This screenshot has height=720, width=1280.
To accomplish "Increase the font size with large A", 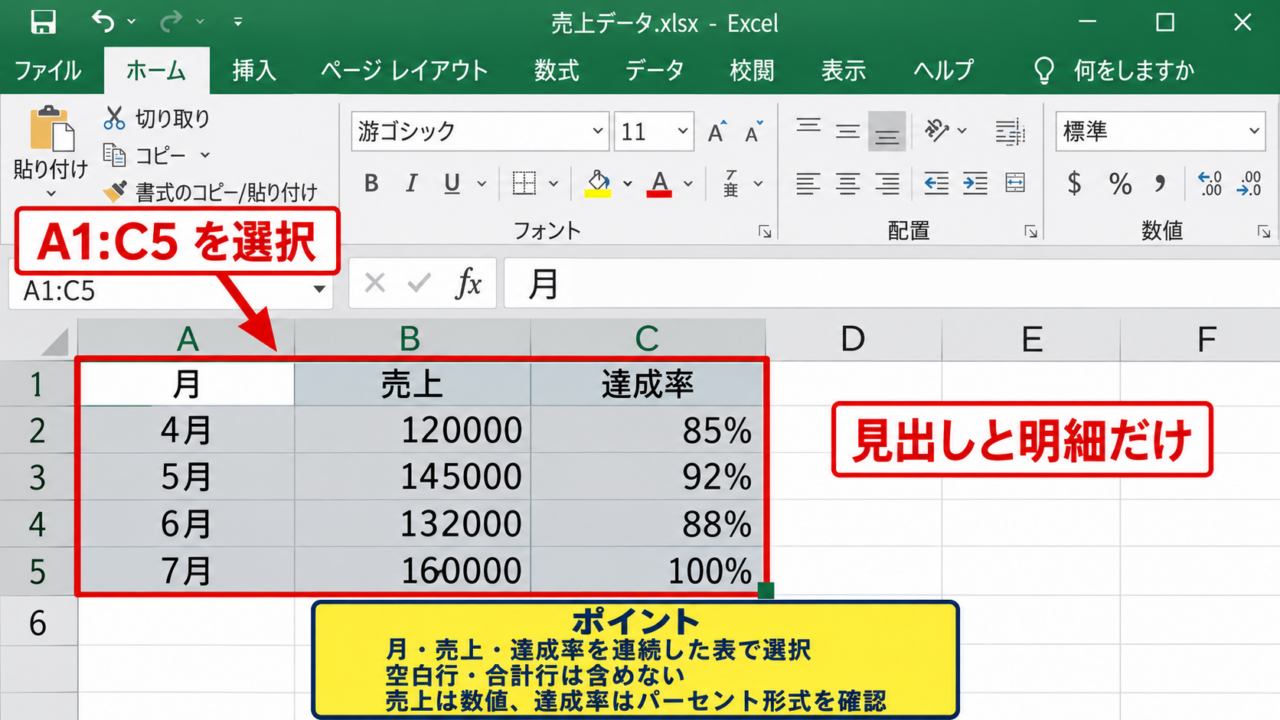I will tap(717, 132).
